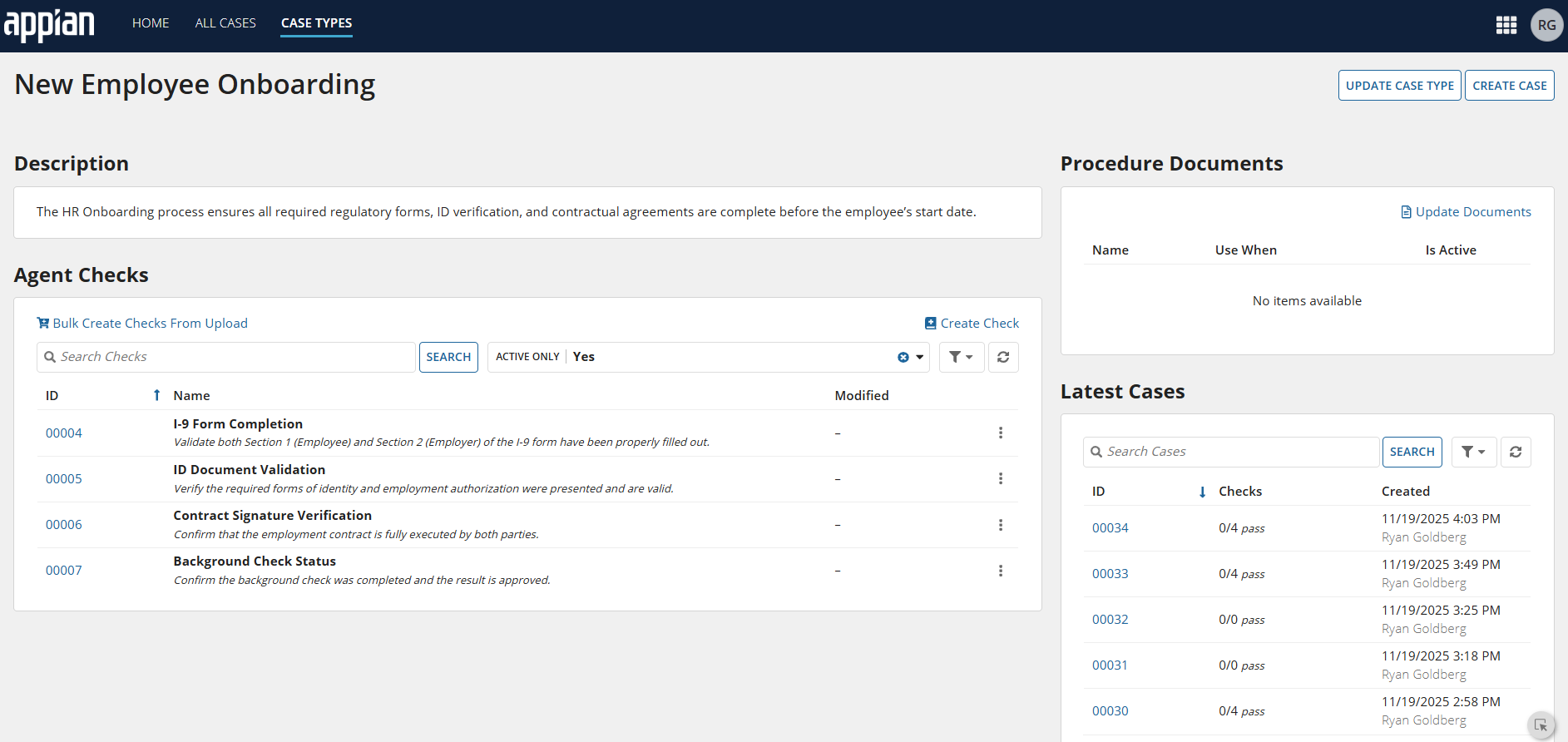Click the Create Case button
Image resolution: width=1568 pixels, height=742 pixels.
pos(1509,86)
